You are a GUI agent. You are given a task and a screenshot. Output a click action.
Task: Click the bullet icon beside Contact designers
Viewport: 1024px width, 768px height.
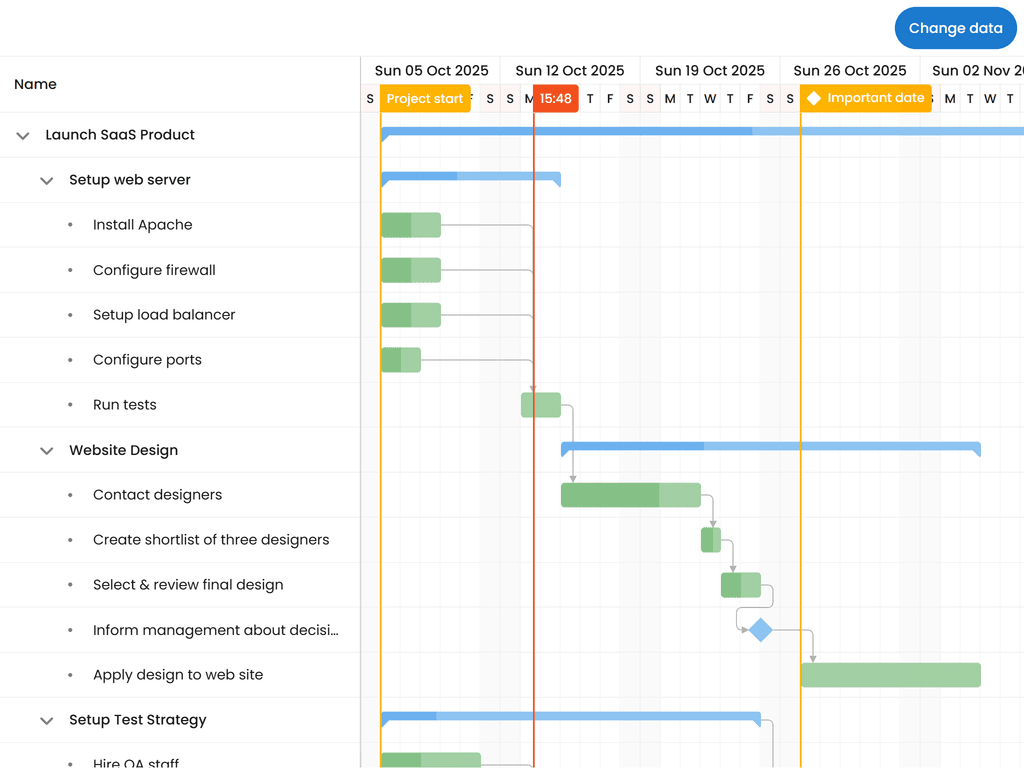click(x=68, y=494)
